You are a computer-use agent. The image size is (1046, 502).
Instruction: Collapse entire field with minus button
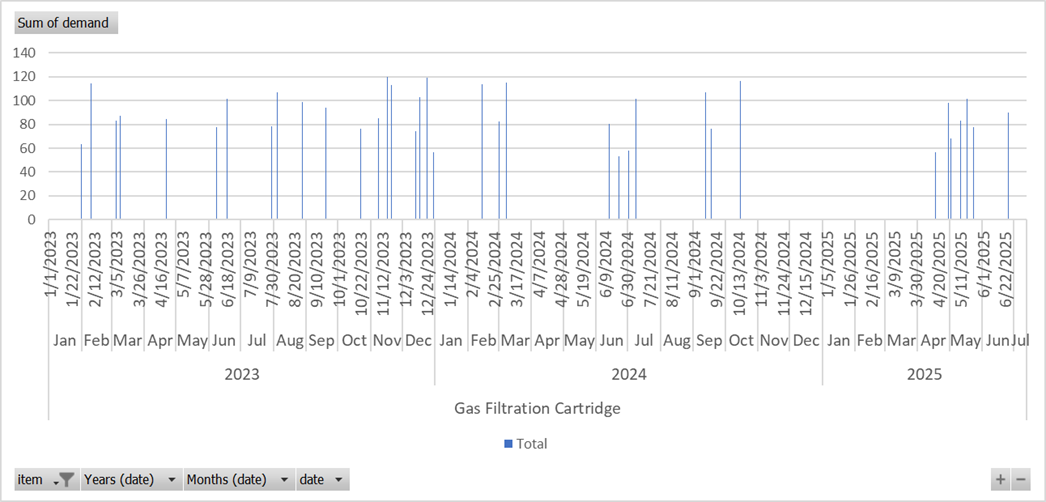1020,480
